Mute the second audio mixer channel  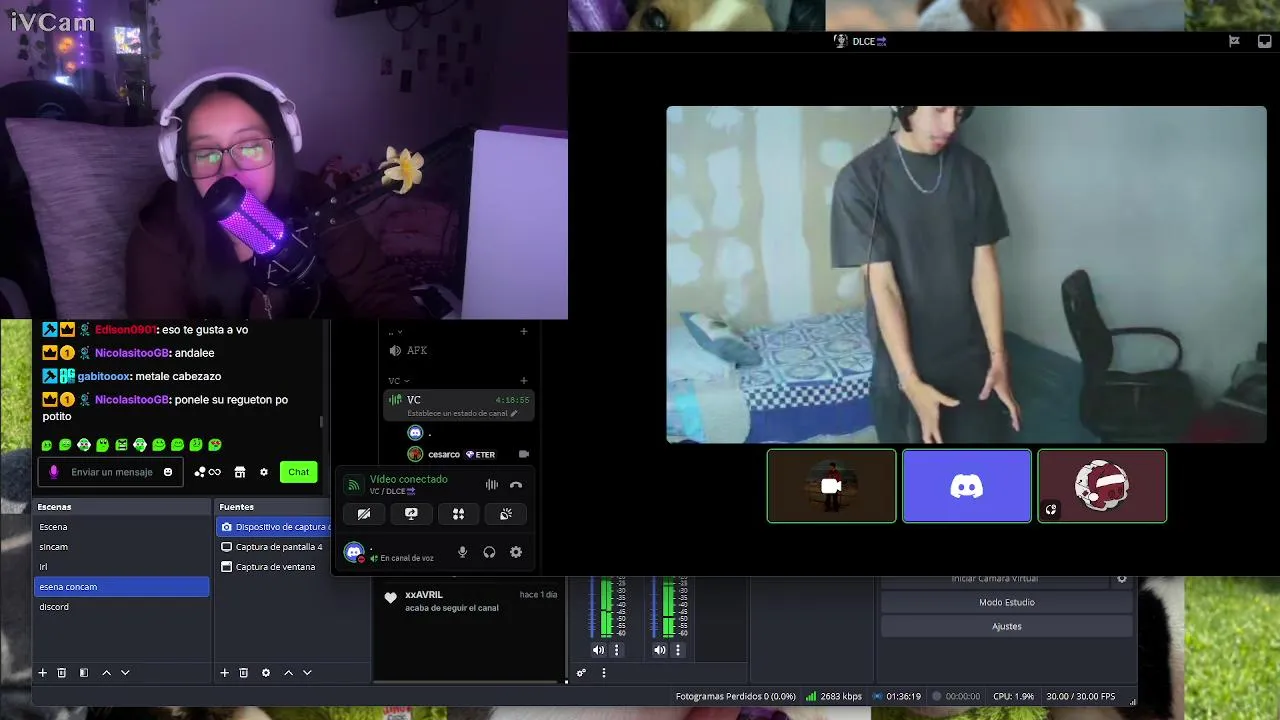point(660,650)
